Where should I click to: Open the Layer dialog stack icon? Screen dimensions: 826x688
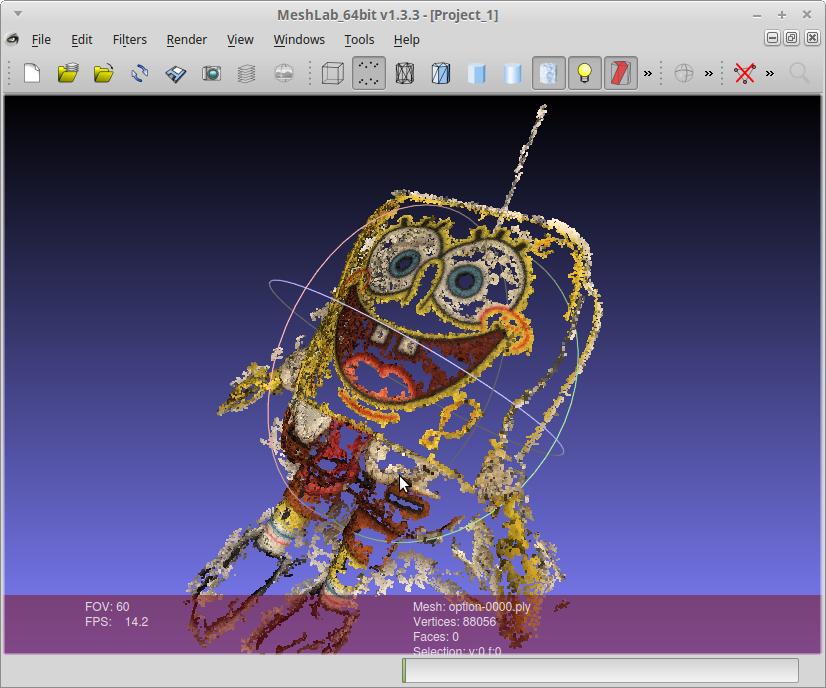pos(247,73)
